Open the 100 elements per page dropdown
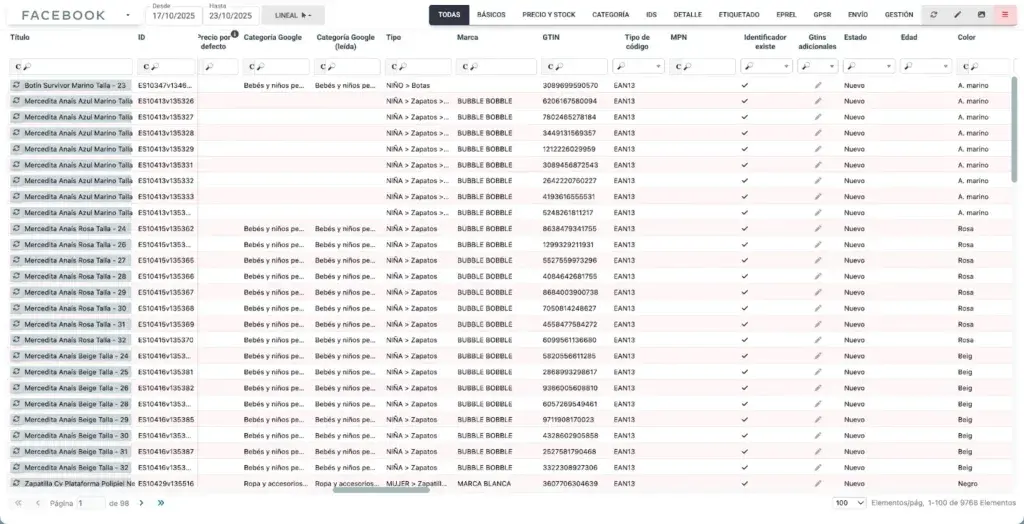1024x524 pixels. [850, 503]
